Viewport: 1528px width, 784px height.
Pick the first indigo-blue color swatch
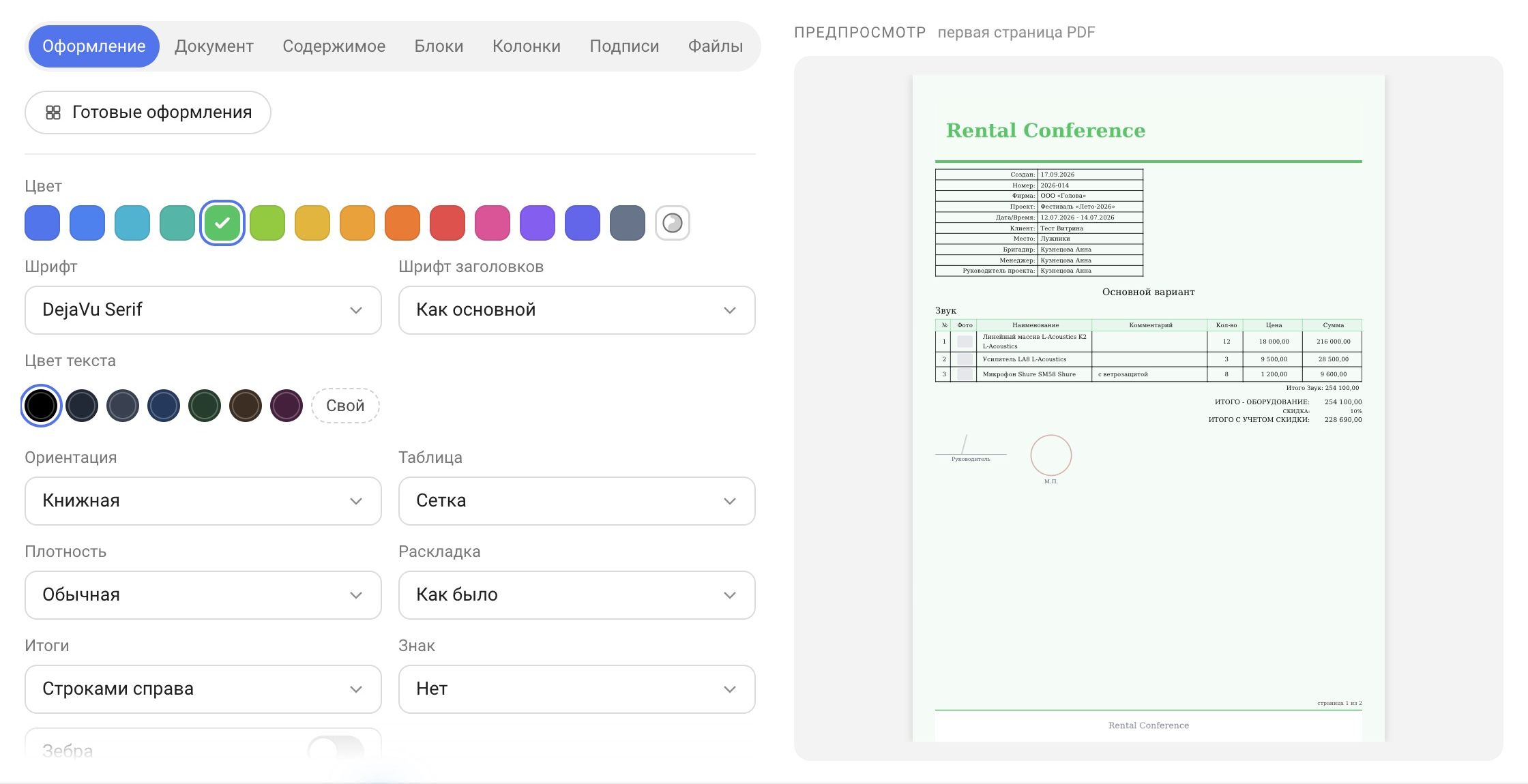42,223
